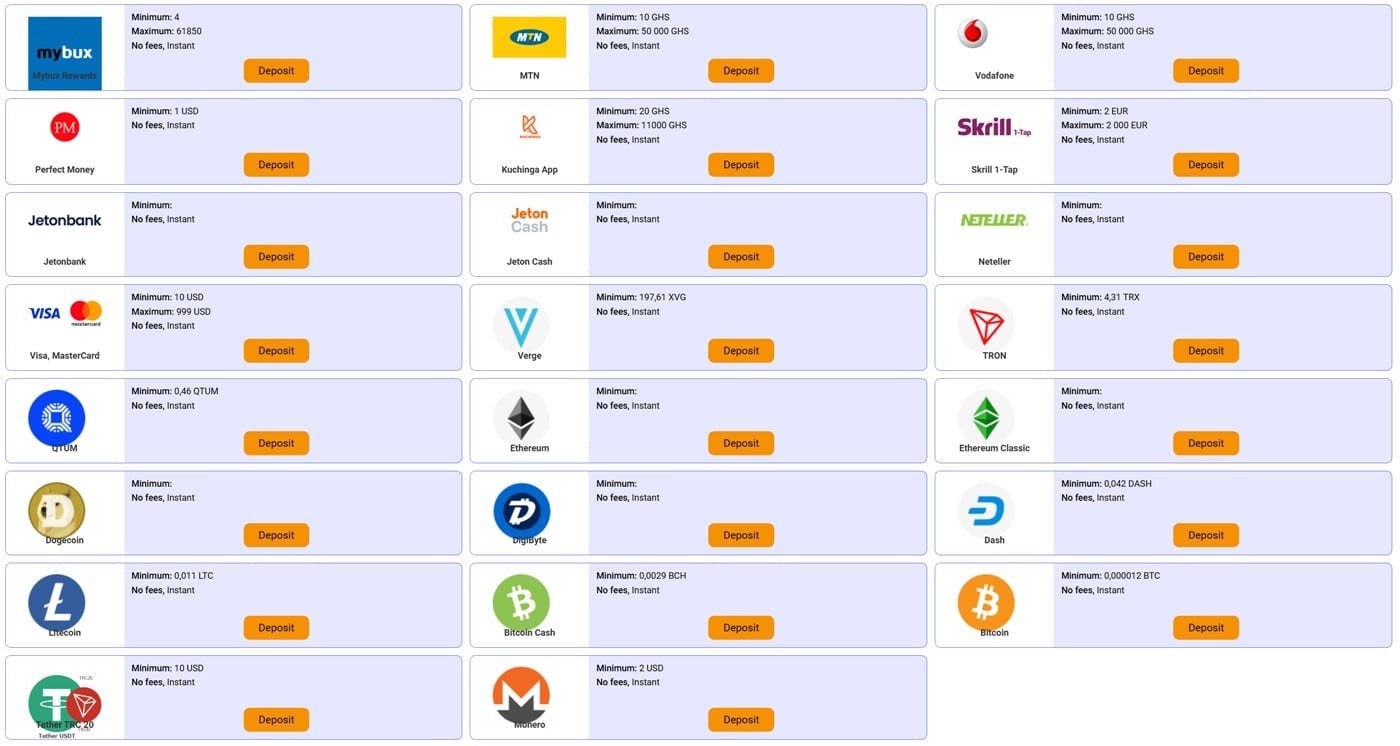Screen dimensions: 1400x746
Task: Select the Ethereum icon
Action: coord(521,419)
